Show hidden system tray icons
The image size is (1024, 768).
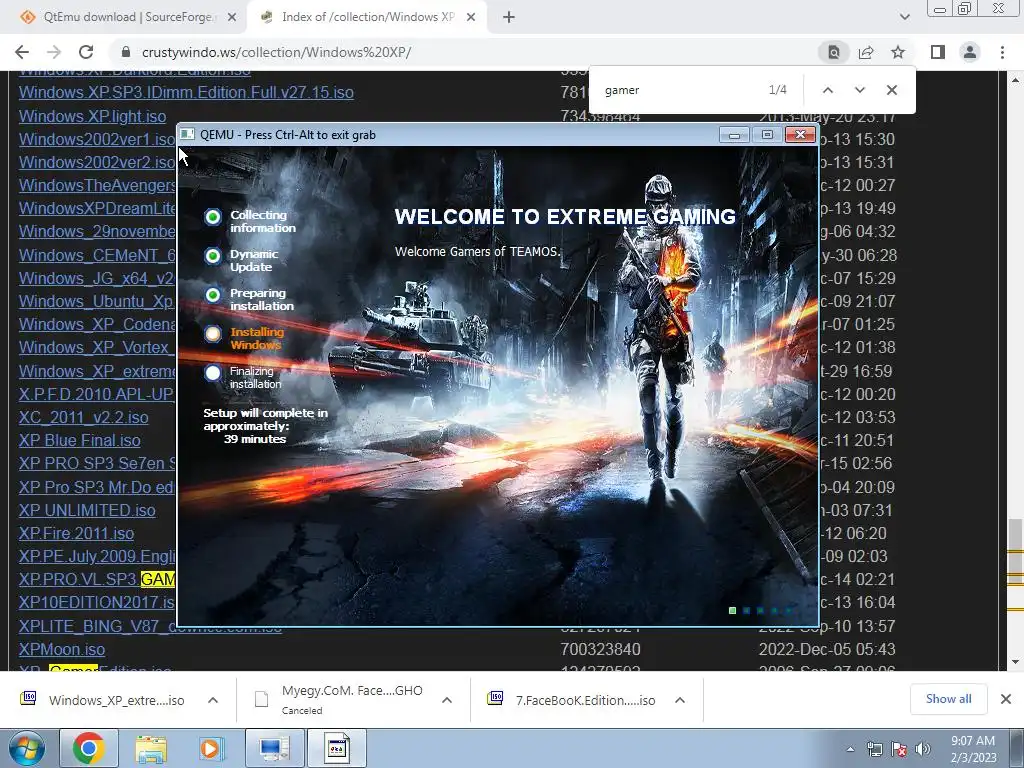850,750
